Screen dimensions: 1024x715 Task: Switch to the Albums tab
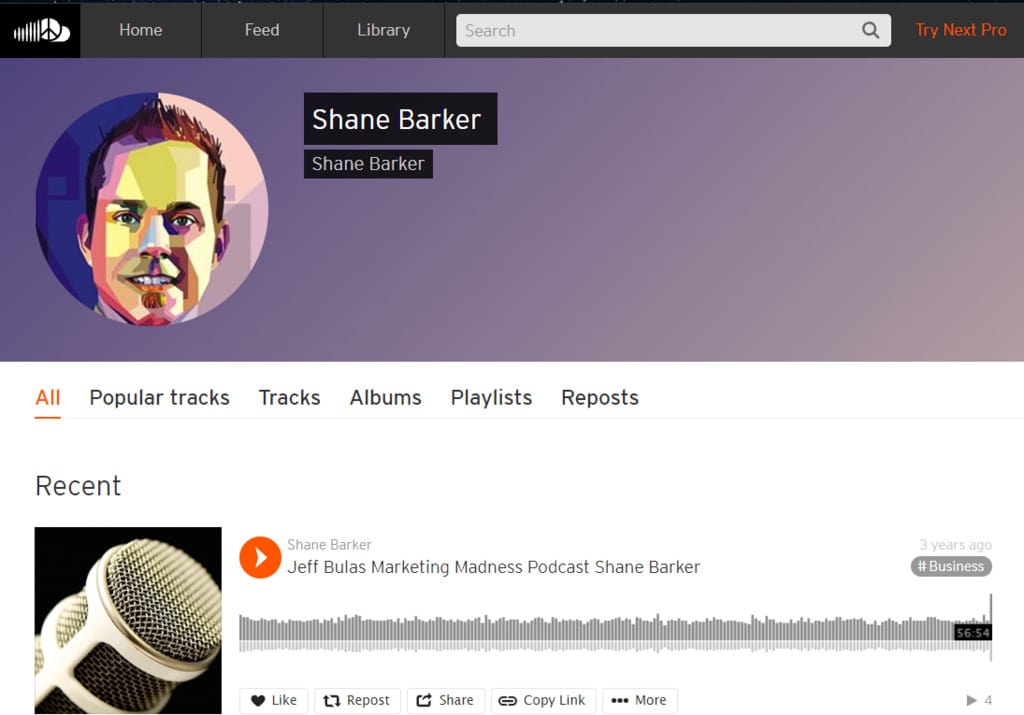click(385, 398)
